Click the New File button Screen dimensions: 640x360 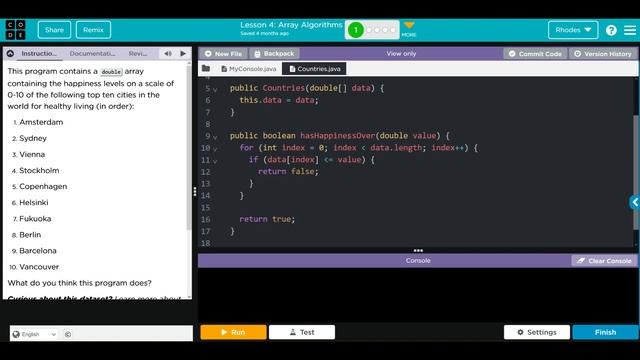[223, 53]
